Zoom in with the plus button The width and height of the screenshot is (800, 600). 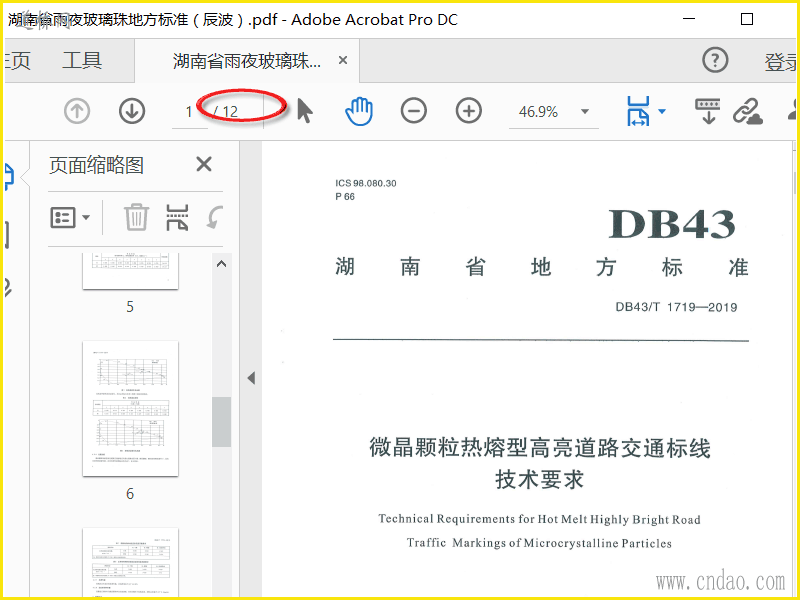[468, 111]
